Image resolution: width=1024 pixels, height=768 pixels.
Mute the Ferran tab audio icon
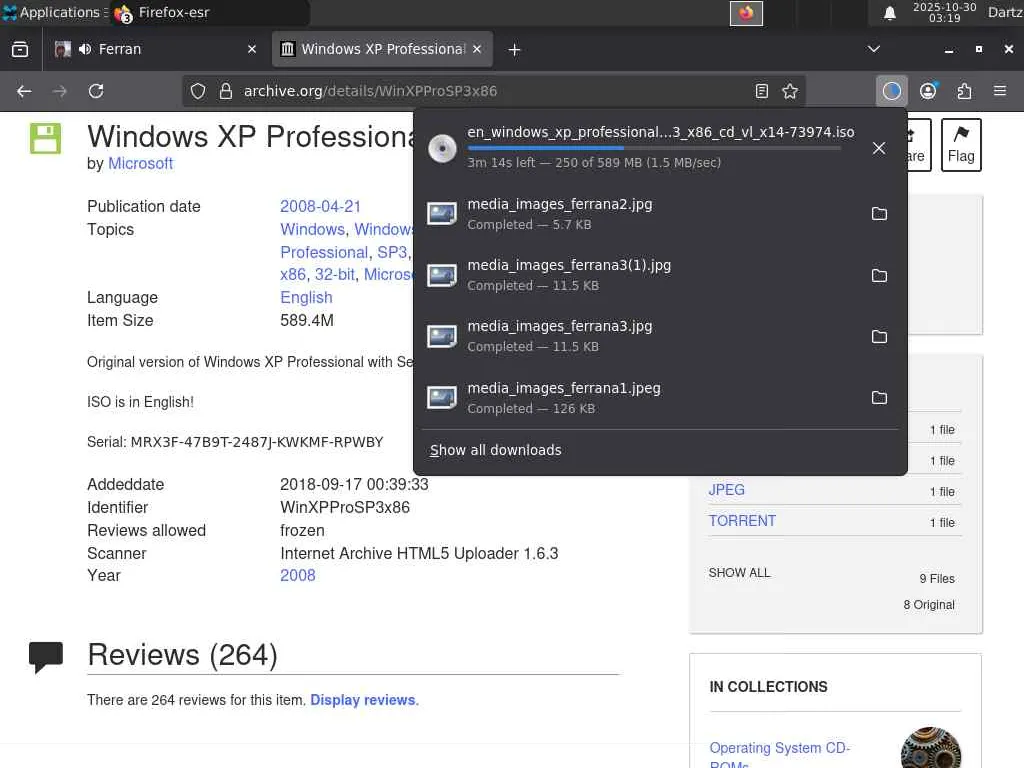[x=85, y=49]
